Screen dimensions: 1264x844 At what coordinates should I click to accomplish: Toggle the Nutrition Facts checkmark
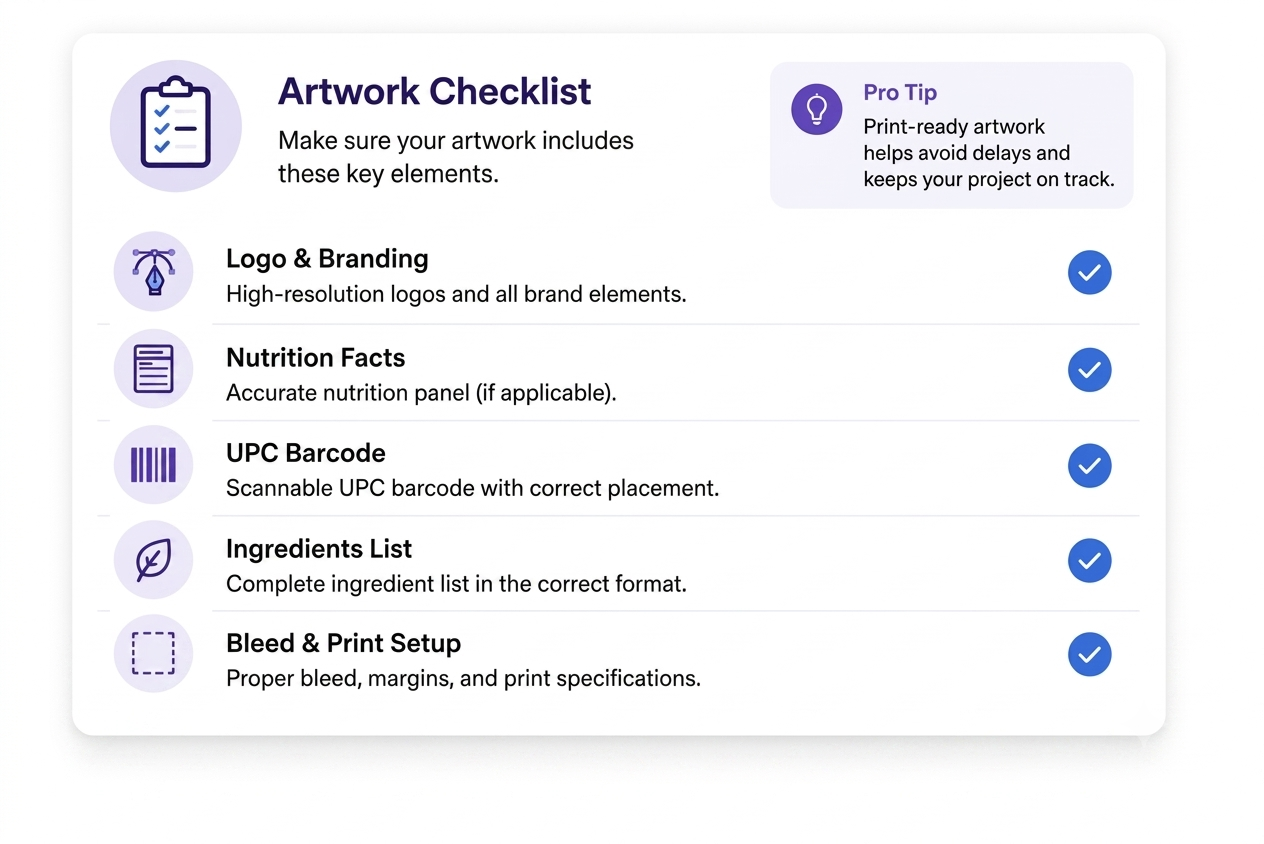click(1089, 370)
